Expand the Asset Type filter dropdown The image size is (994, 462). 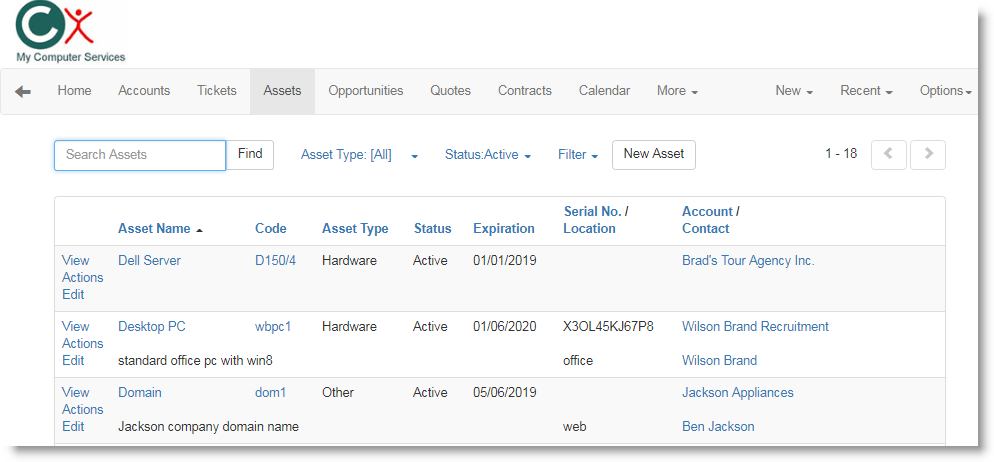point(359,155)
